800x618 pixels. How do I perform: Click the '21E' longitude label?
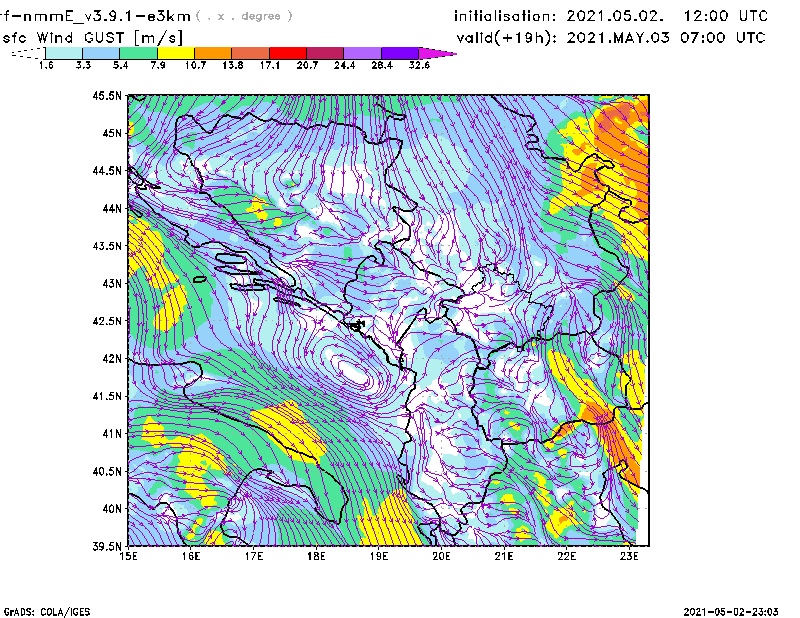tap(504, 556)
